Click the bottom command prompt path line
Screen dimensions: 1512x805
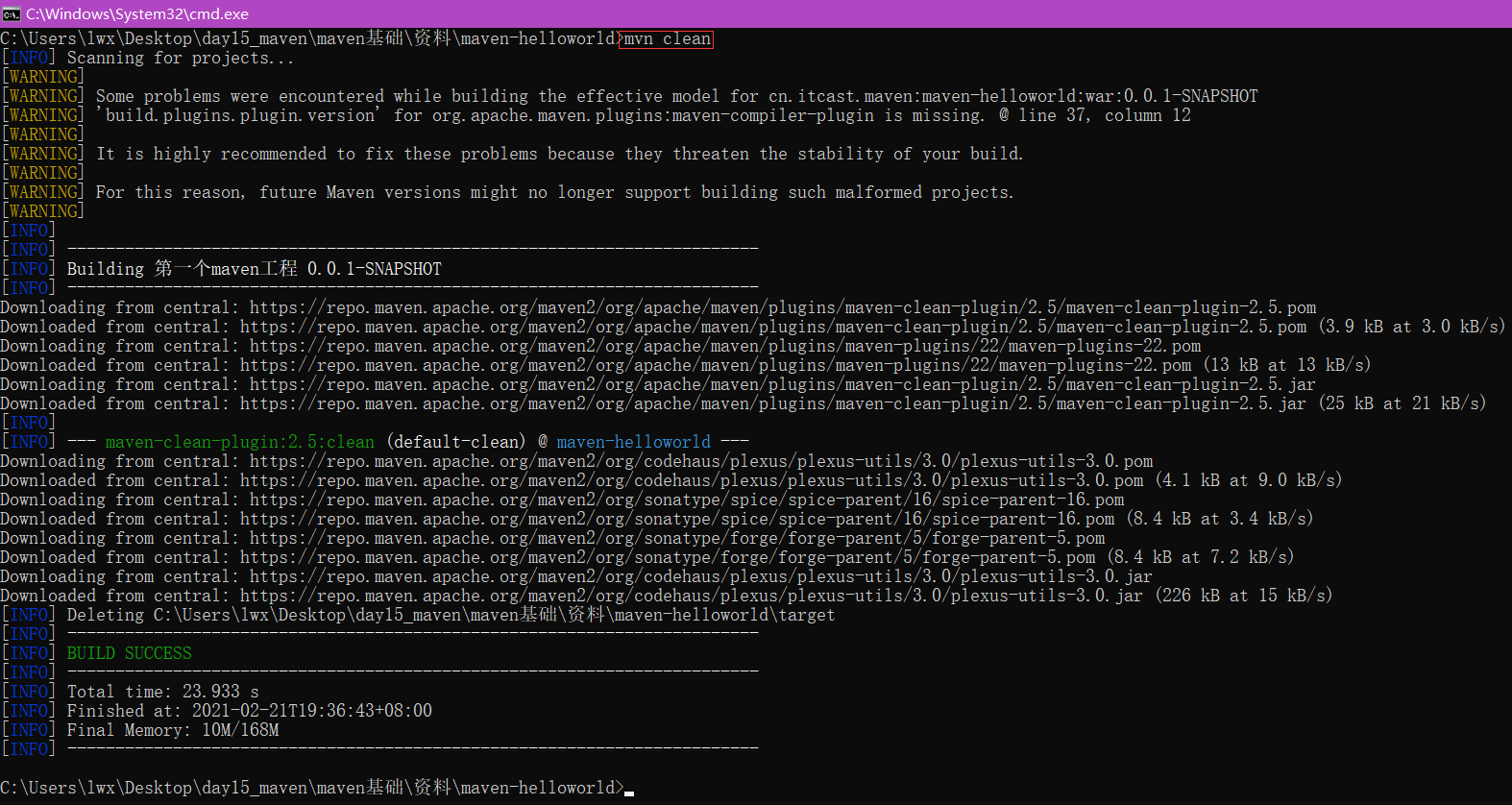coord(312,789)
